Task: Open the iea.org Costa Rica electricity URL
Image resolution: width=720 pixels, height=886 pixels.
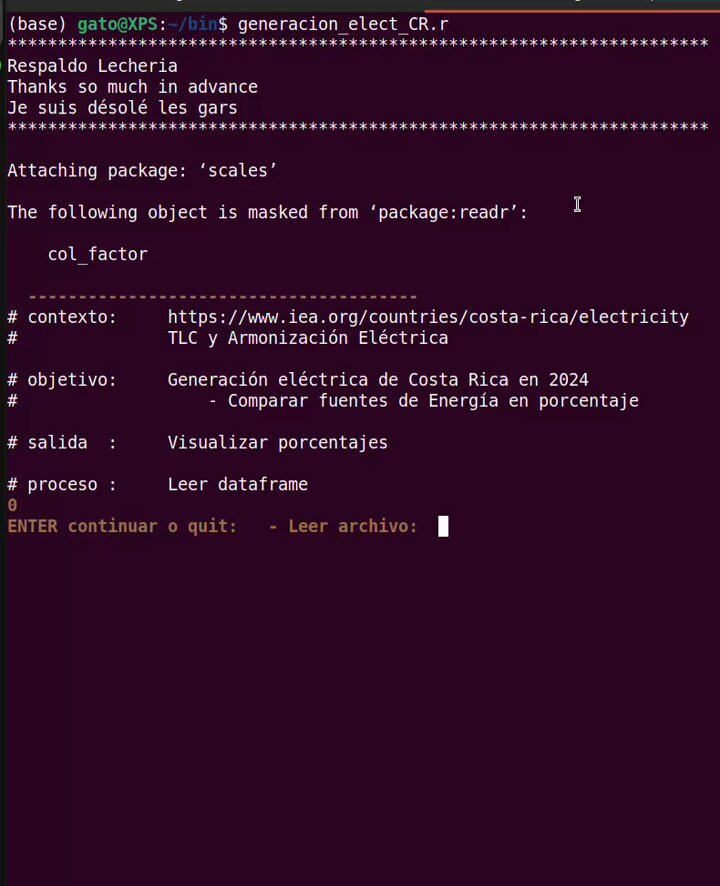Action: (428, 317)
